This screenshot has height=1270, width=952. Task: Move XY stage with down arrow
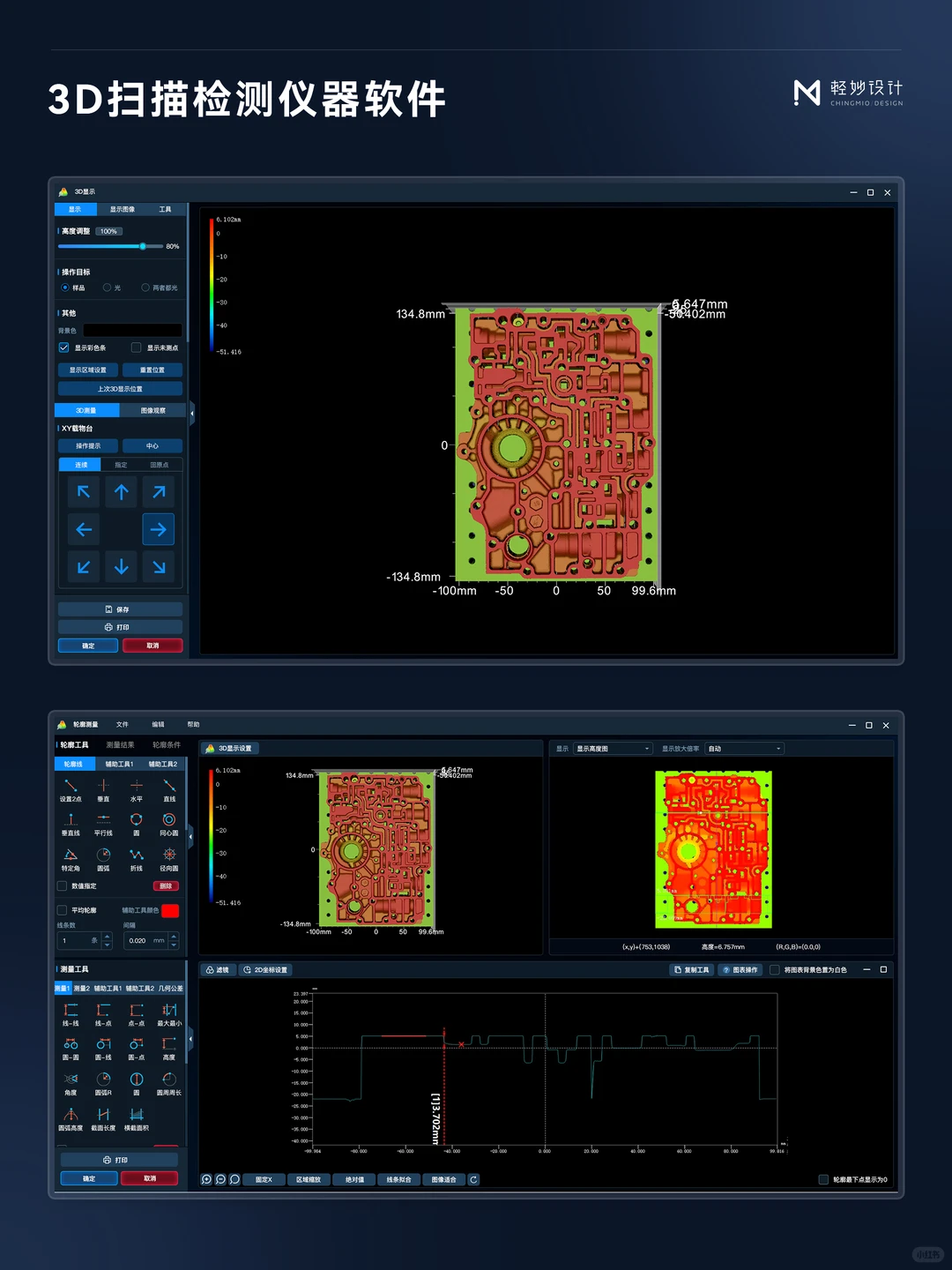[x=122, y=567]
